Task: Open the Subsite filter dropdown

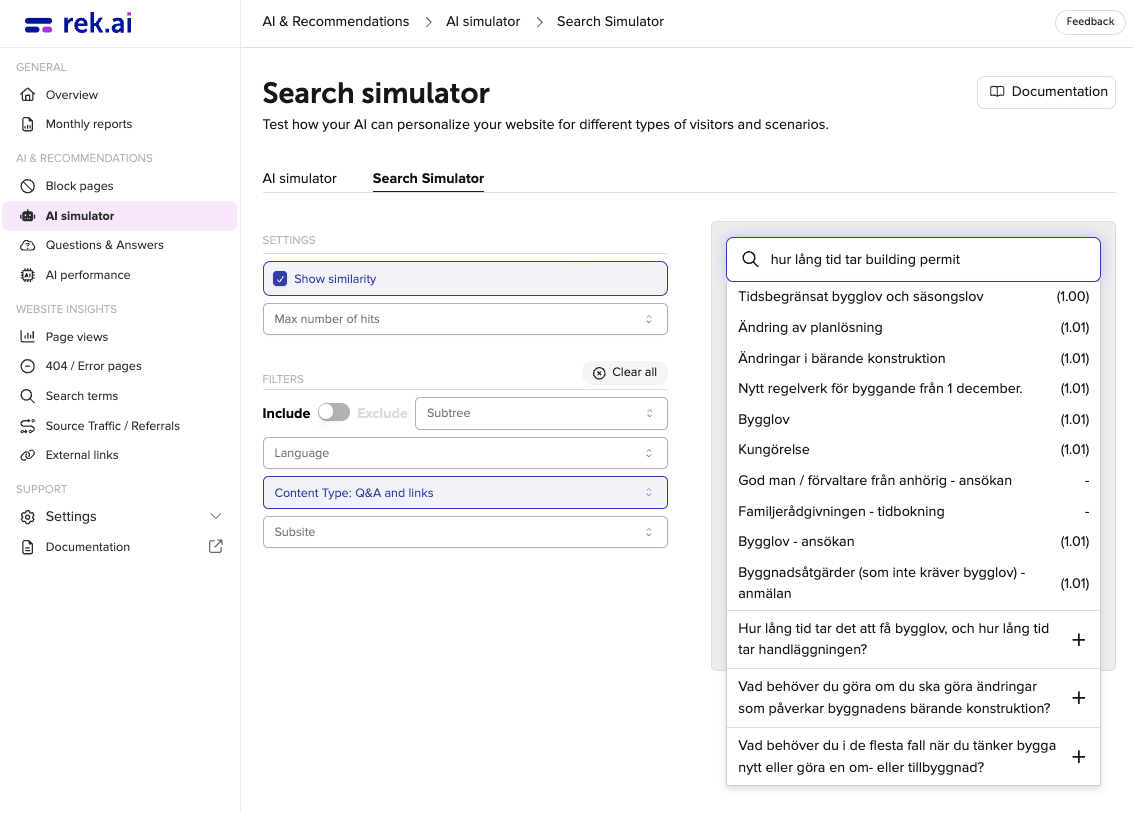Action: pyautogui.click(x=465, y=532)
